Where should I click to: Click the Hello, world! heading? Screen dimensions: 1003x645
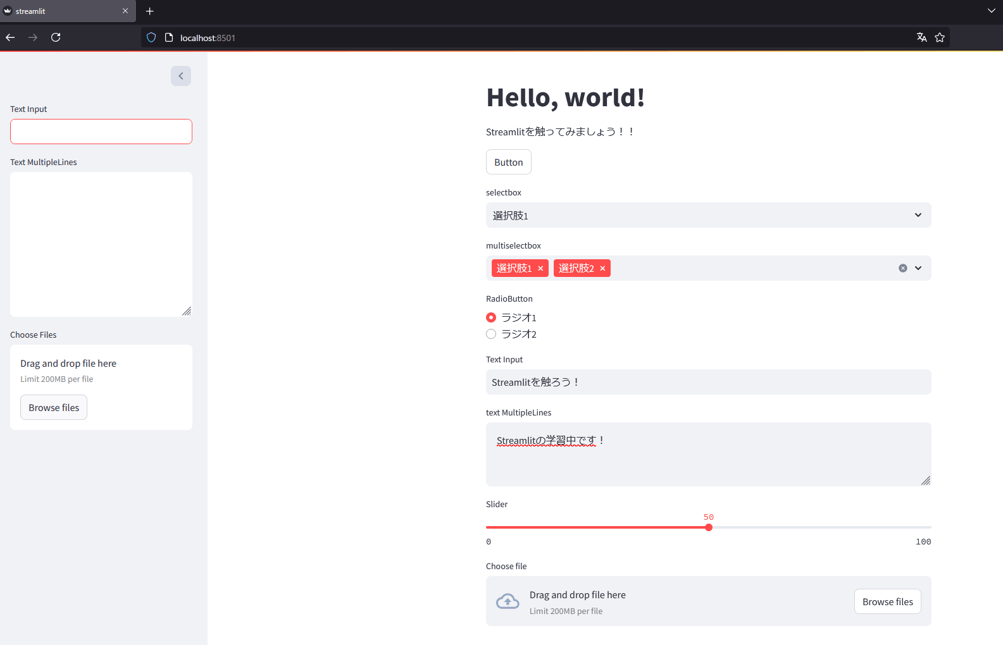point(565,97)
